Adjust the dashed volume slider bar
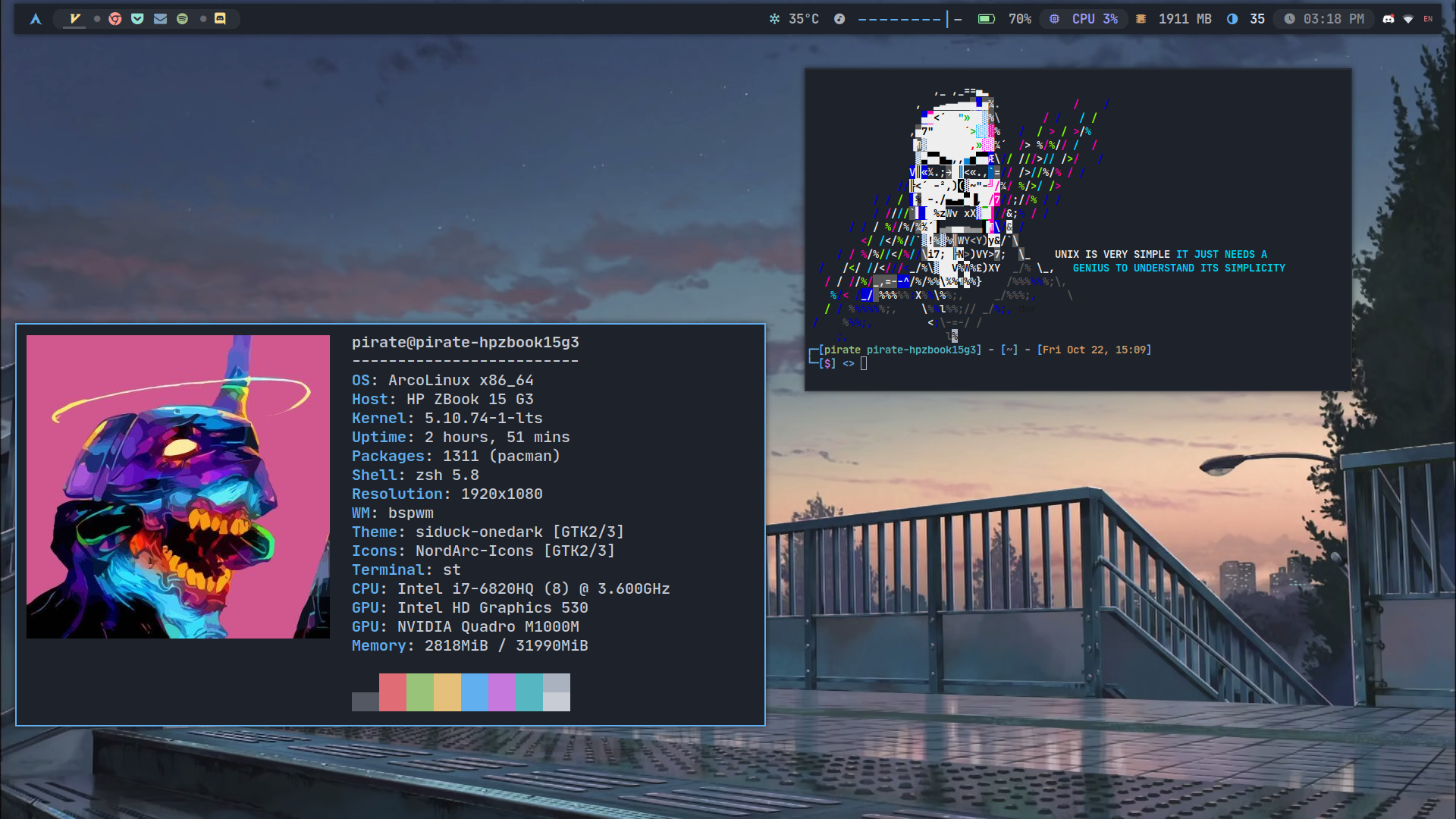1456x819 pixels. 910,19
